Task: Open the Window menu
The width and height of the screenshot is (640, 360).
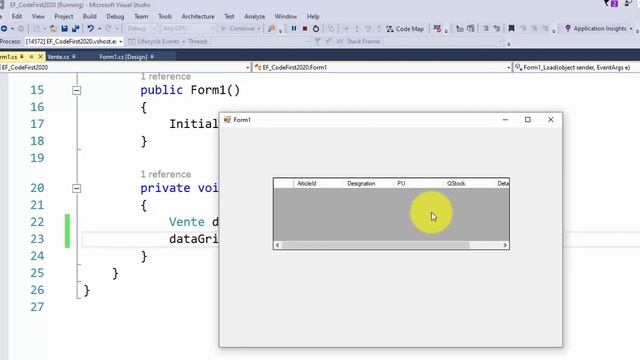Action: coord(285,16)
